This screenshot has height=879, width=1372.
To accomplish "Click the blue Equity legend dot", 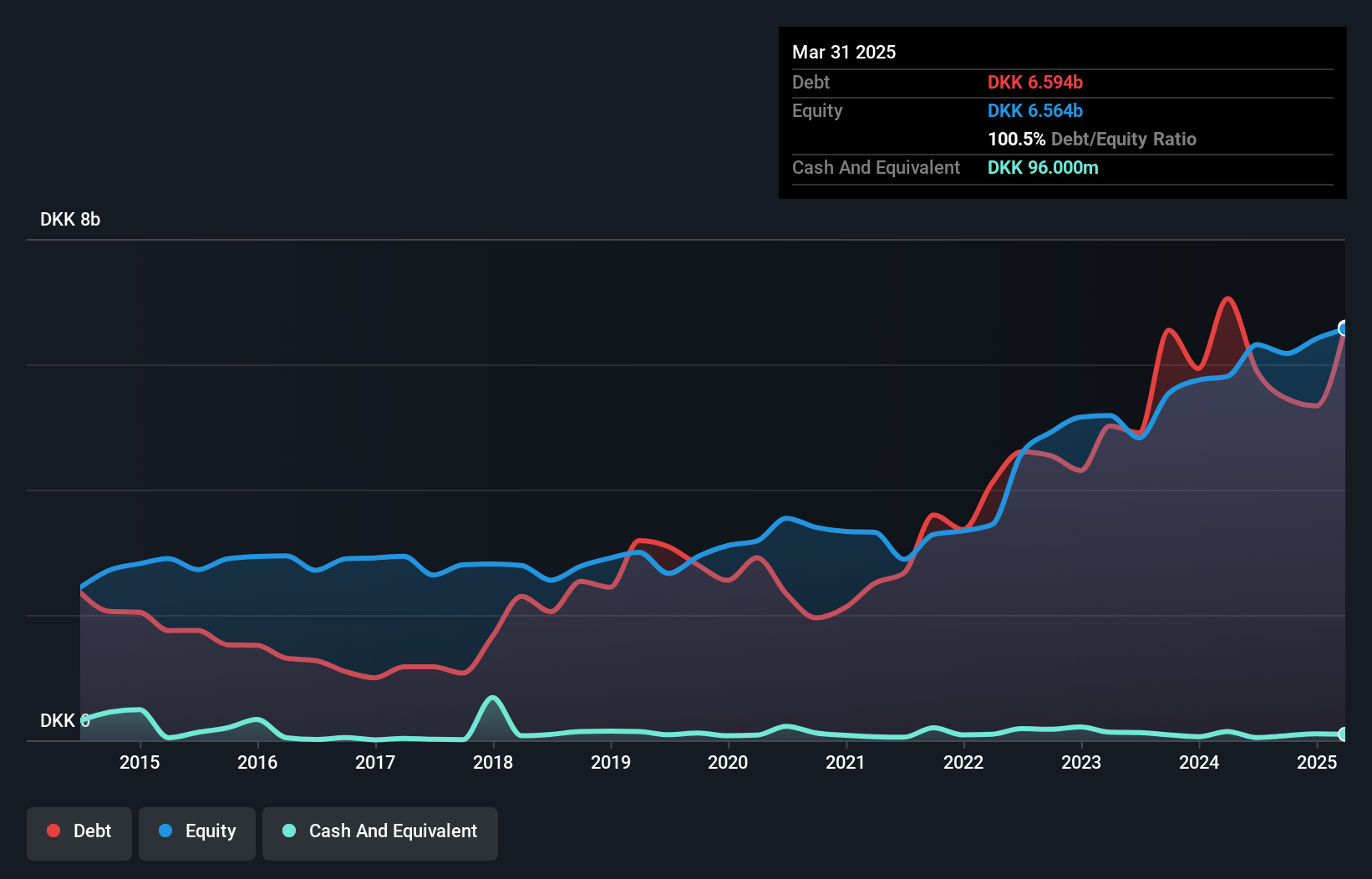I will (165, 831).
